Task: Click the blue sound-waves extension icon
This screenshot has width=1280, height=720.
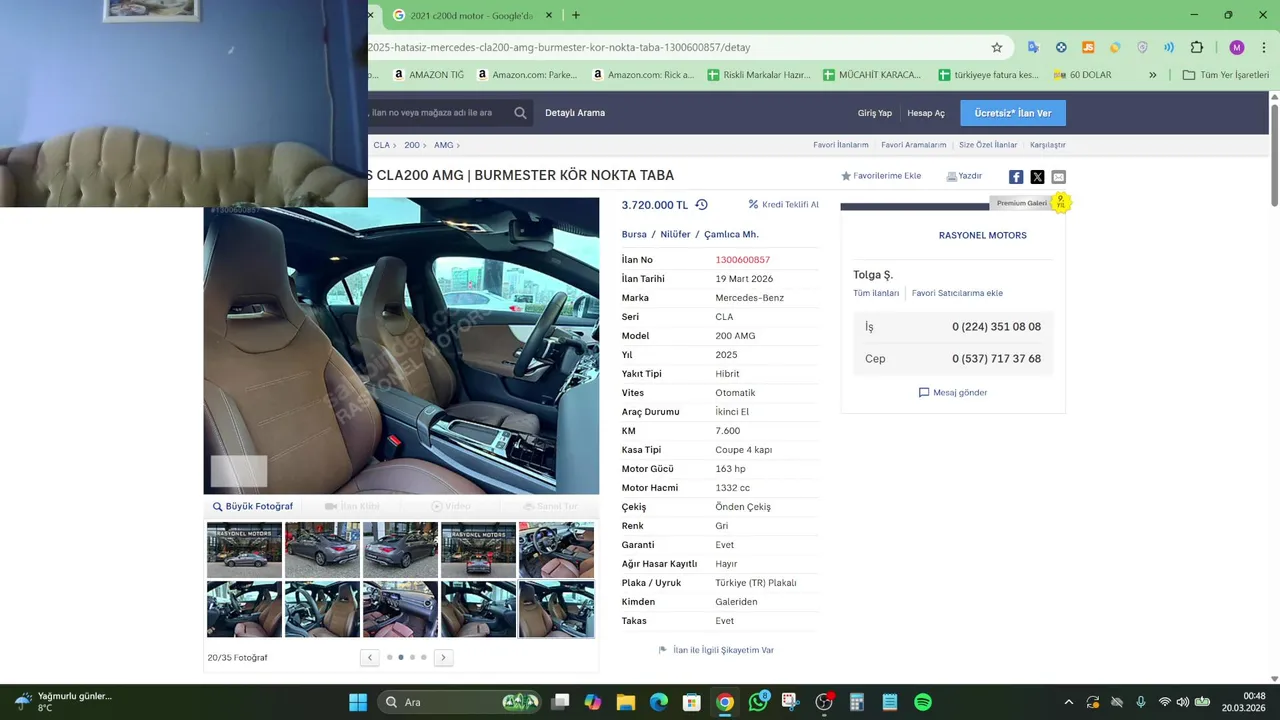Action: (x=1169, y=47)
